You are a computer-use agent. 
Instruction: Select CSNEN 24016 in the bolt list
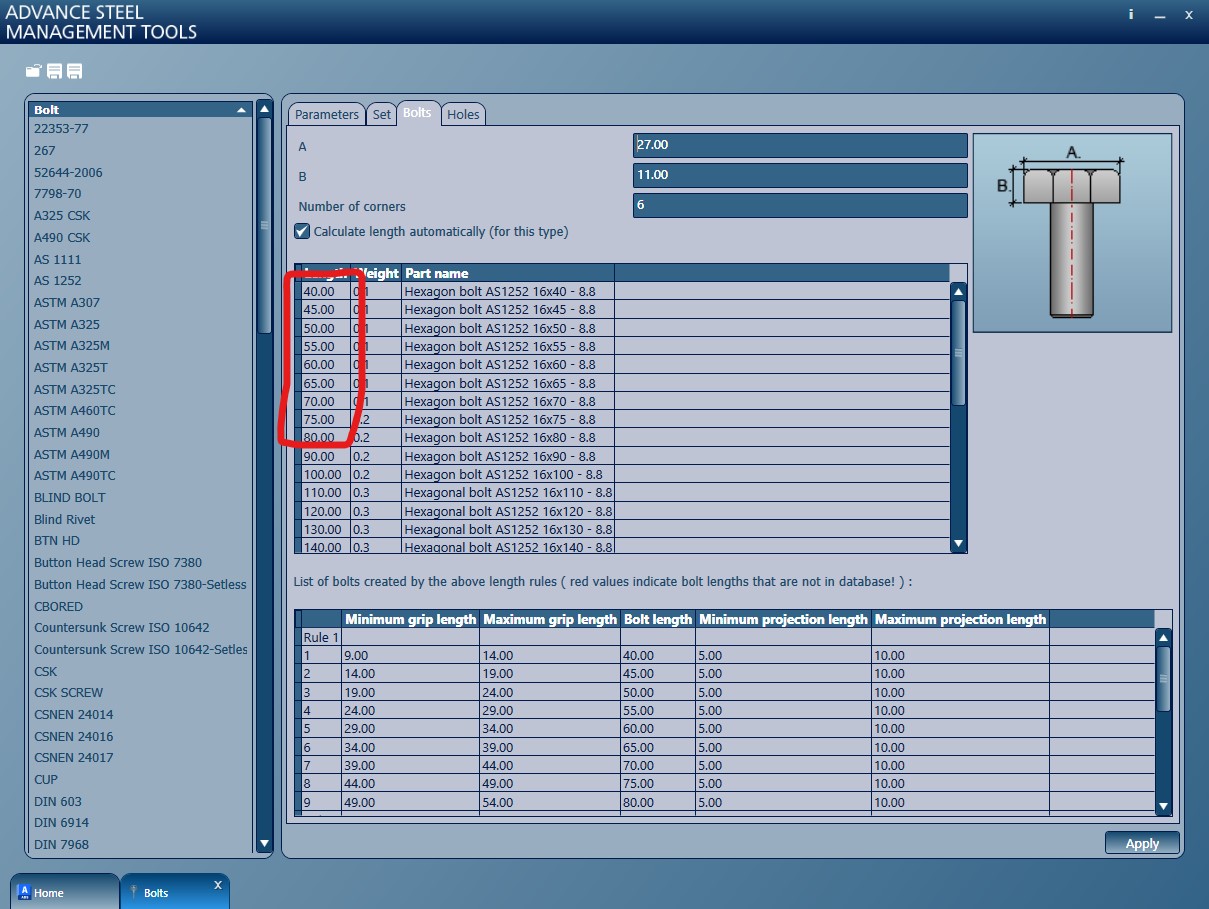74,736
